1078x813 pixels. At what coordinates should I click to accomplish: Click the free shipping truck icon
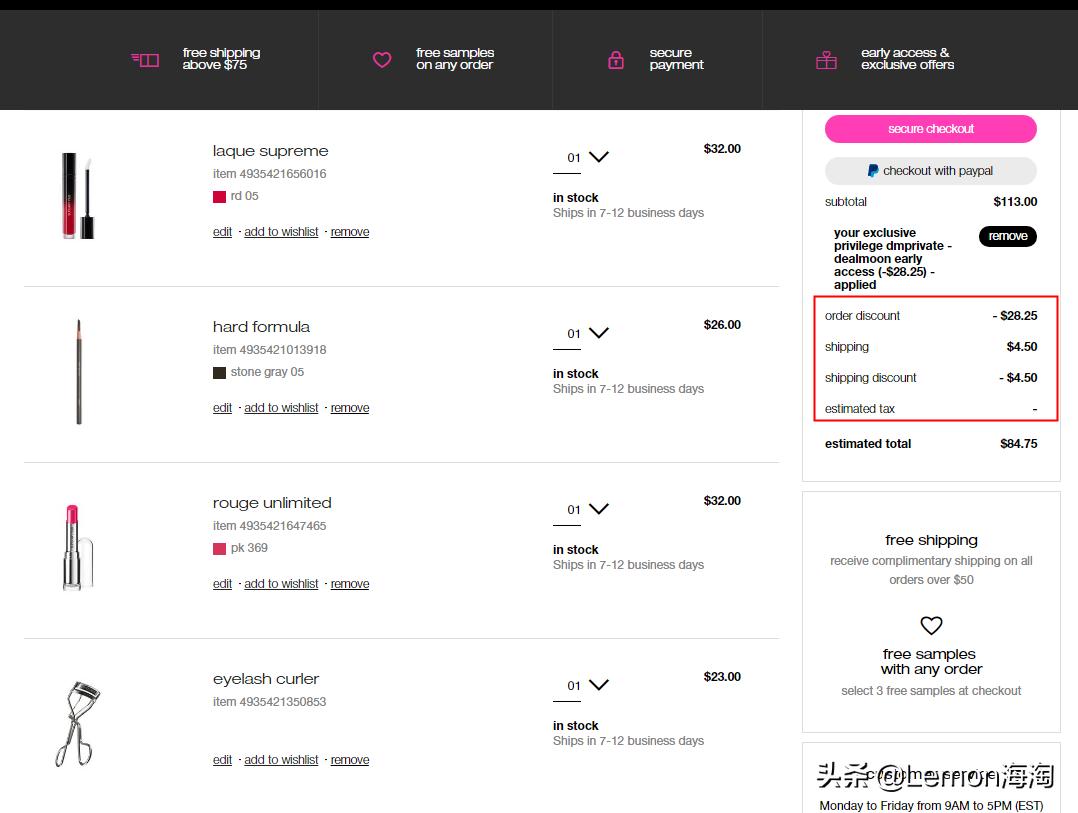[145, 60]
